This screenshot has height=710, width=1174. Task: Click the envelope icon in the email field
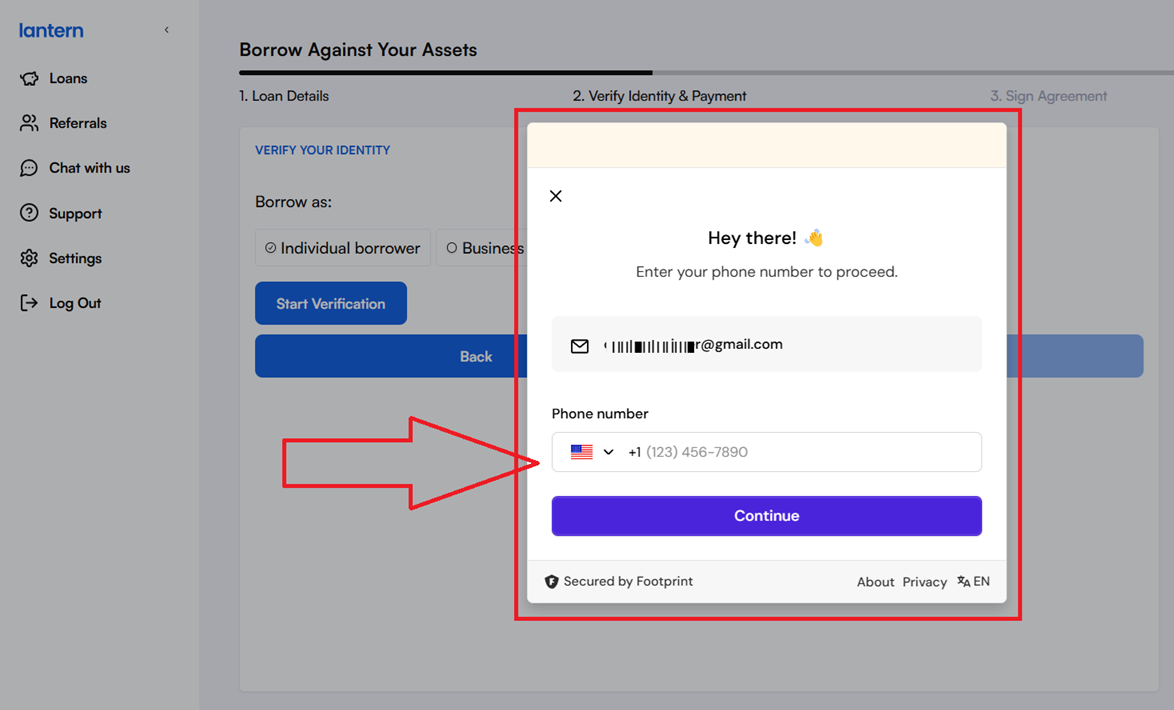tap(580, 346)
